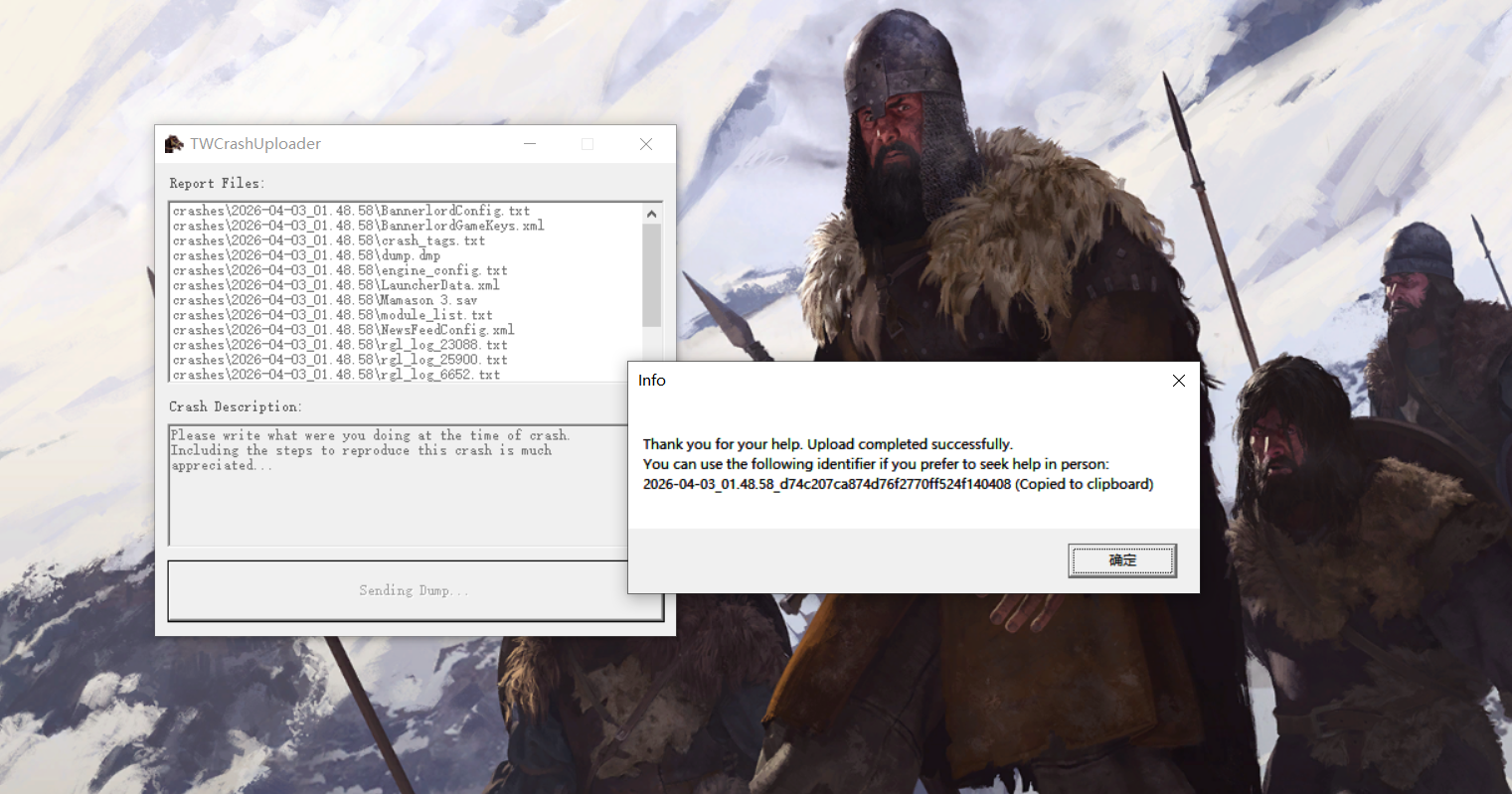
Task: Click the Sending Dump button
Action: pos(398,590)
